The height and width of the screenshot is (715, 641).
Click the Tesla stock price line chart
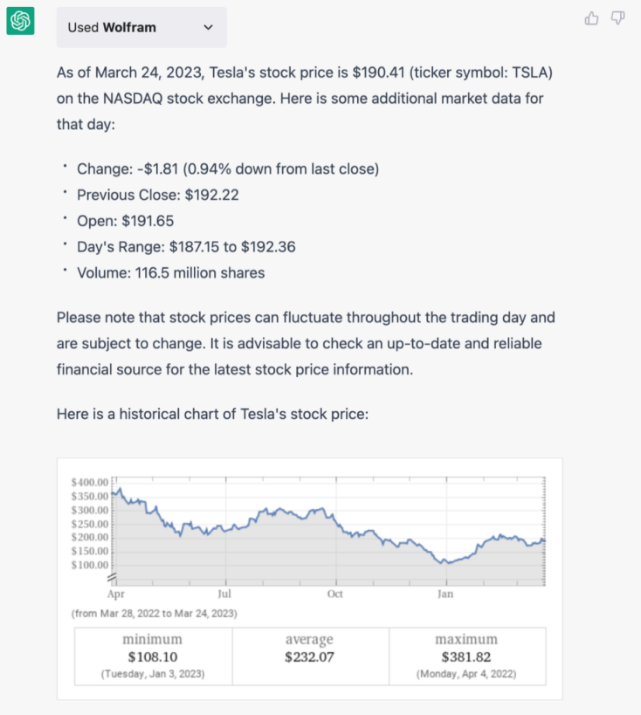point(330,528)
